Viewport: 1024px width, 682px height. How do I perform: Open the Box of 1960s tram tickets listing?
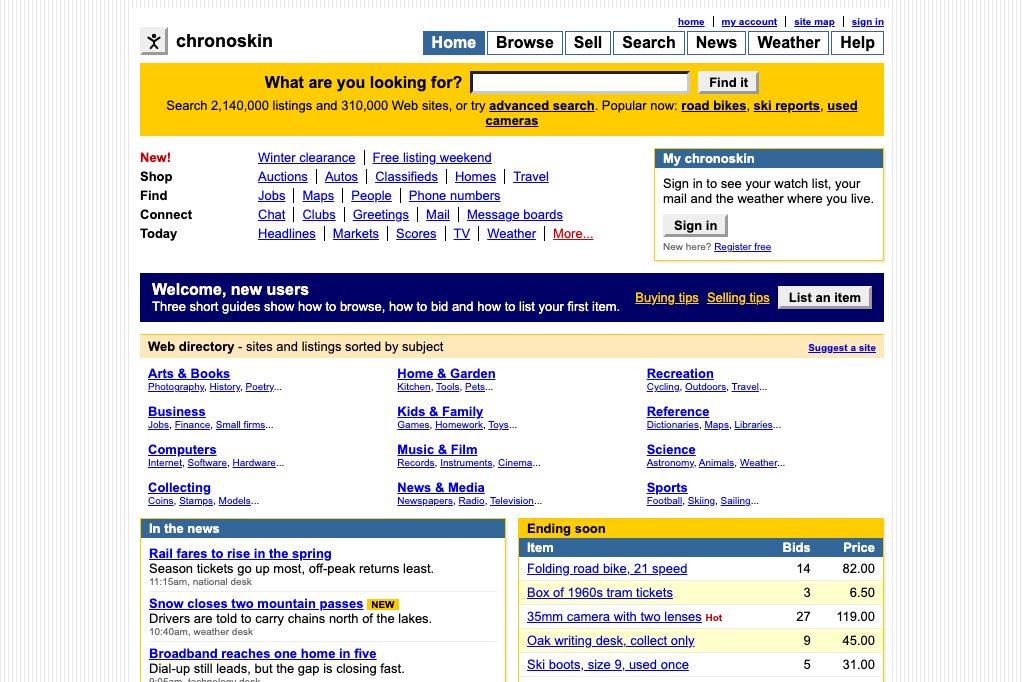[x=600, y=593]
